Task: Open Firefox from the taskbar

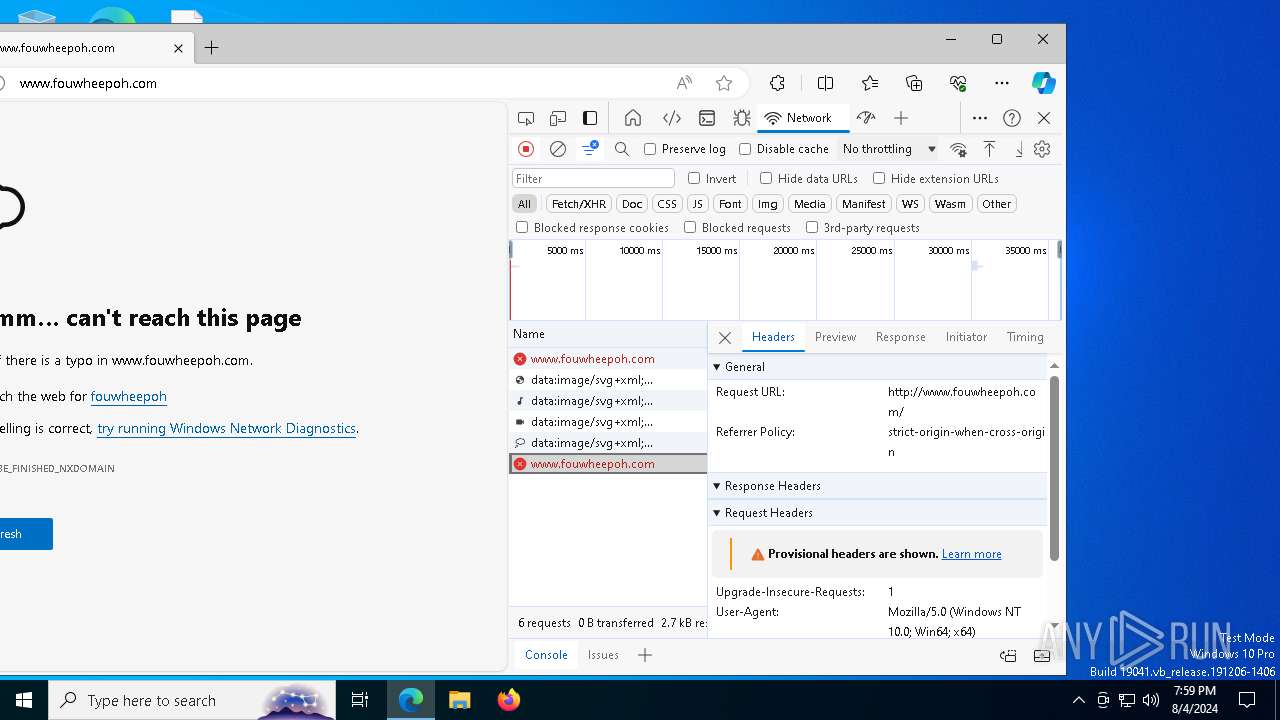Action: pyautogui.click(x=509, y=700)
